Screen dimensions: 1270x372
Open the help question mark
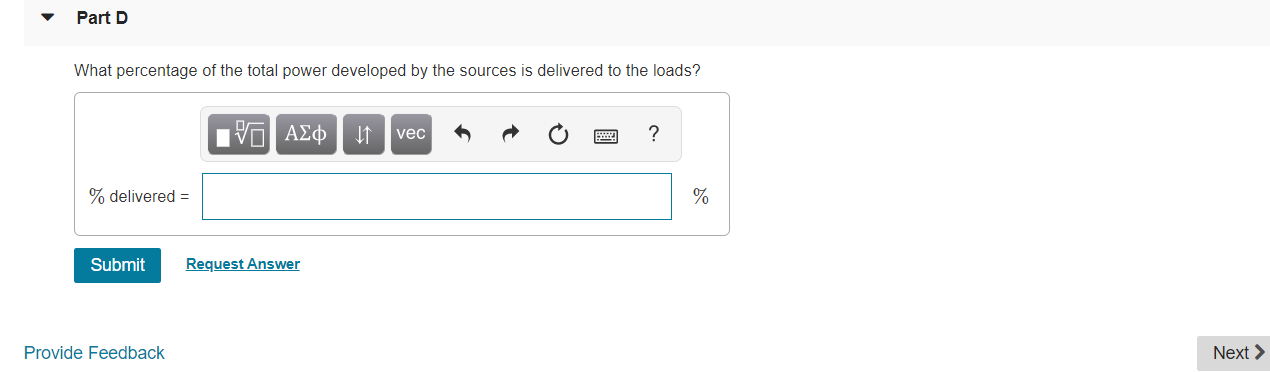653,133
